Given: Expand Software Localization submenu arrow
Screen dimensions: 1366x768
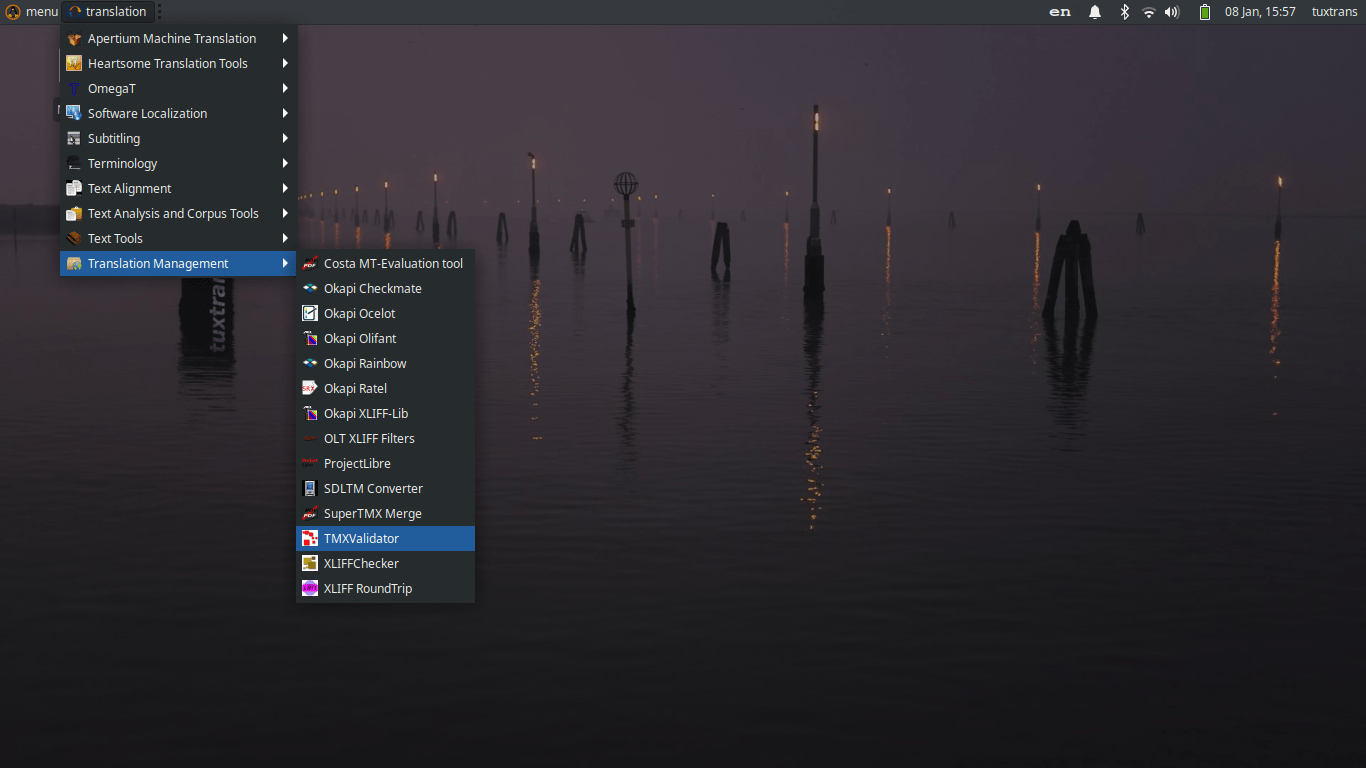Looking at the screenshot, I should [285, 114].
